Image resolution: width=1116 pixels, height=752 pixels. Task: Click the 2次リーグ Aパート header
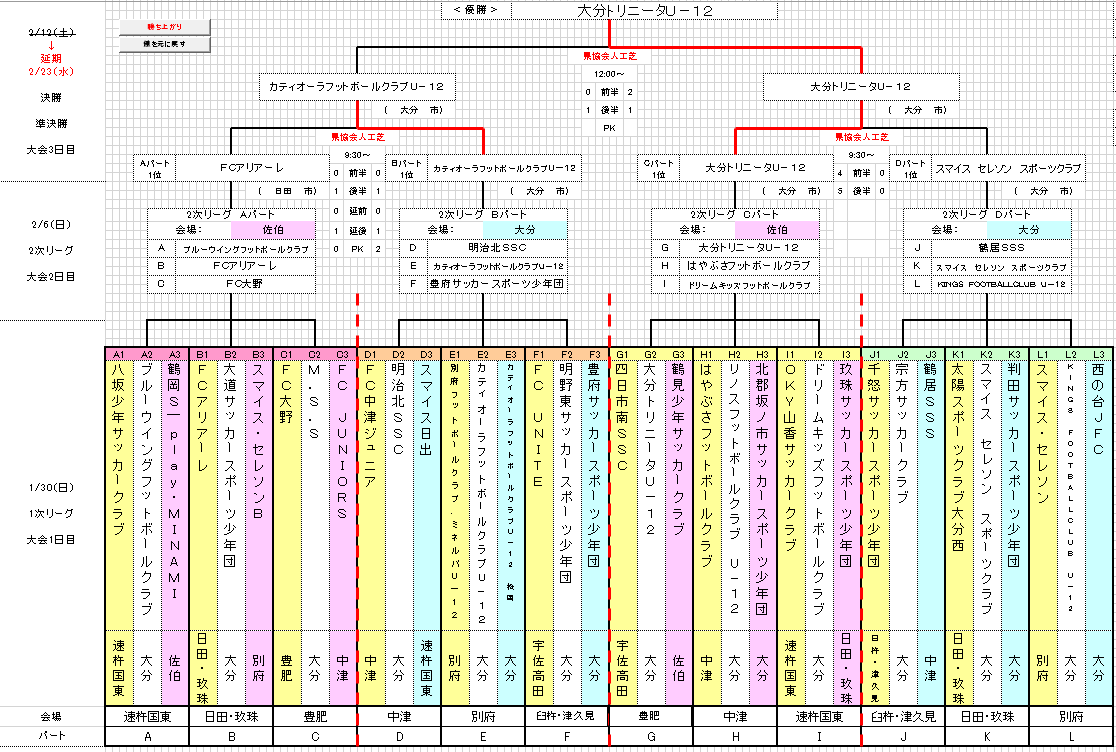tap(231, 214)
